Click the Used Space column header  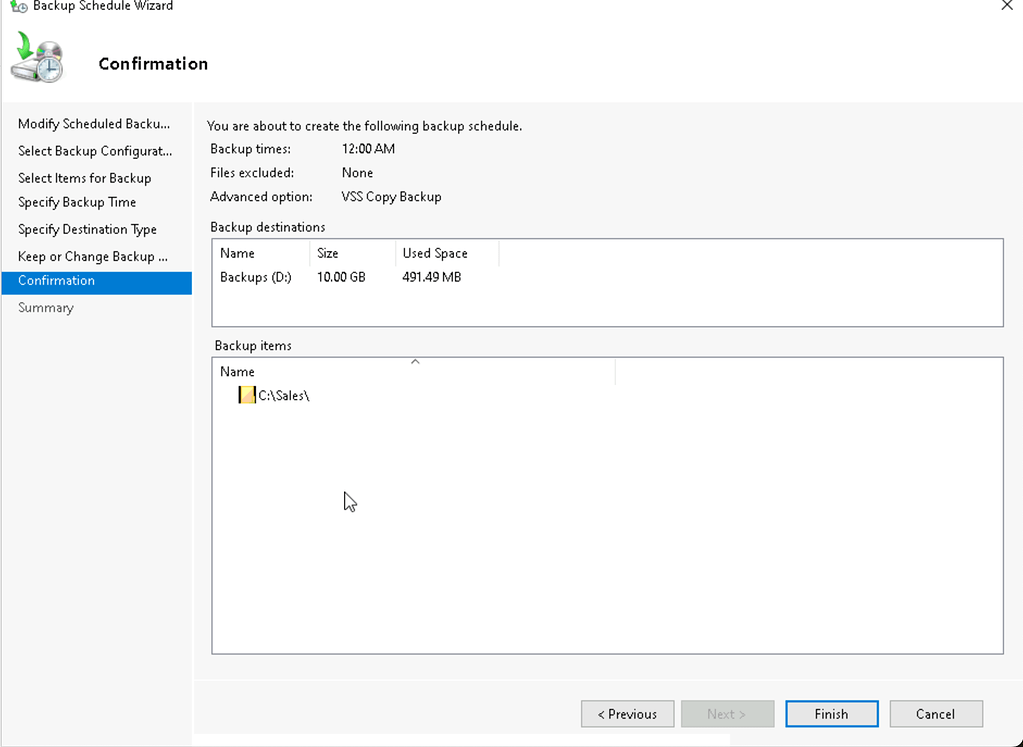[x=435, y=254]
